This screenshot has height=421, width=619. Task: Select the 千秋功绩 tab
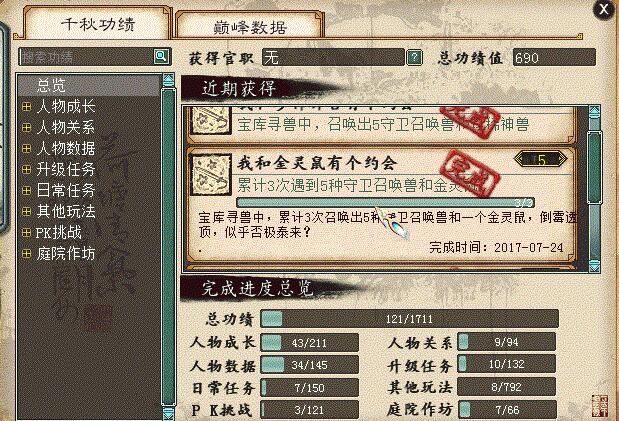click(x=98, y=23)
